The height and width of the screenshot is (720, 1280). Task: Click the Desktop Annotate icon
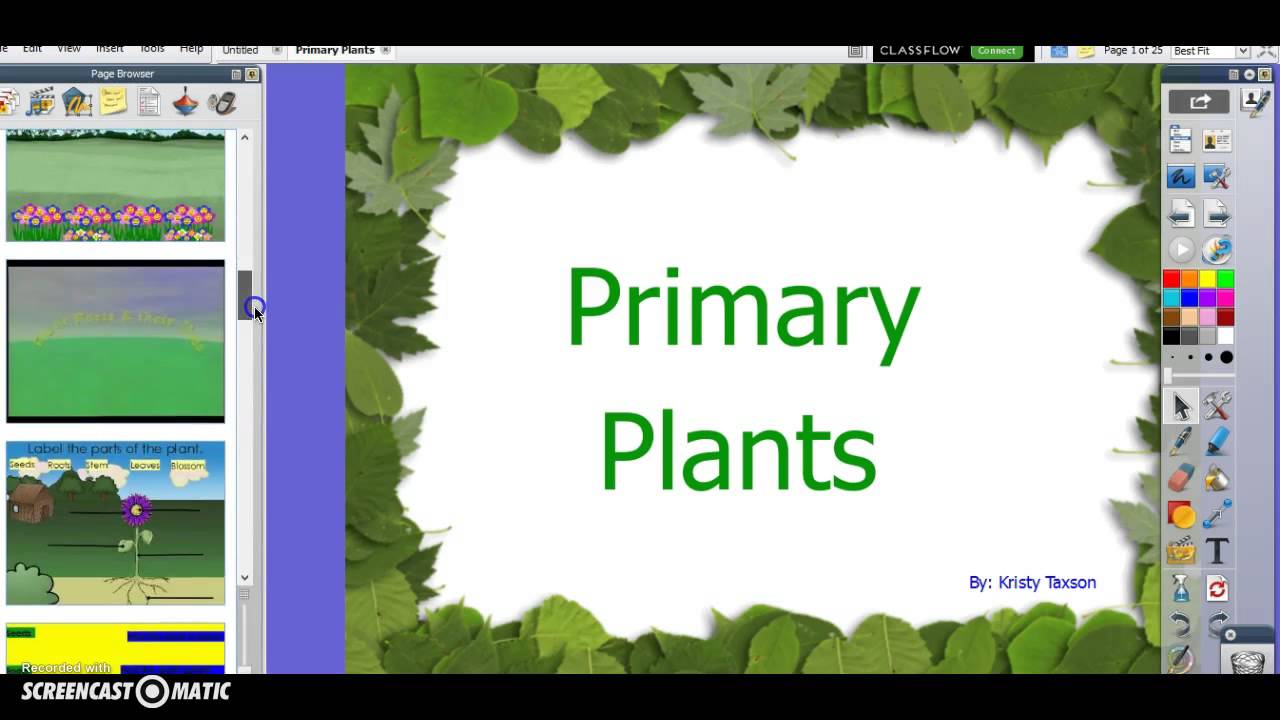(1181, 177)
